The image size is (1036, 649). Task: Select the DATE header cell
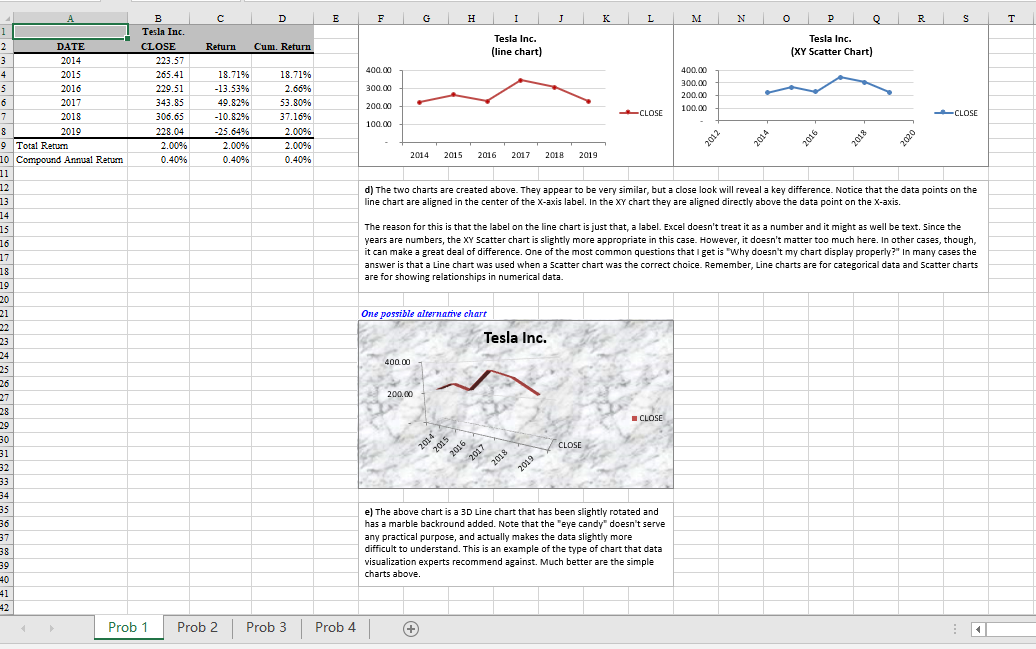pyautogui.click(x=70, y=46)
